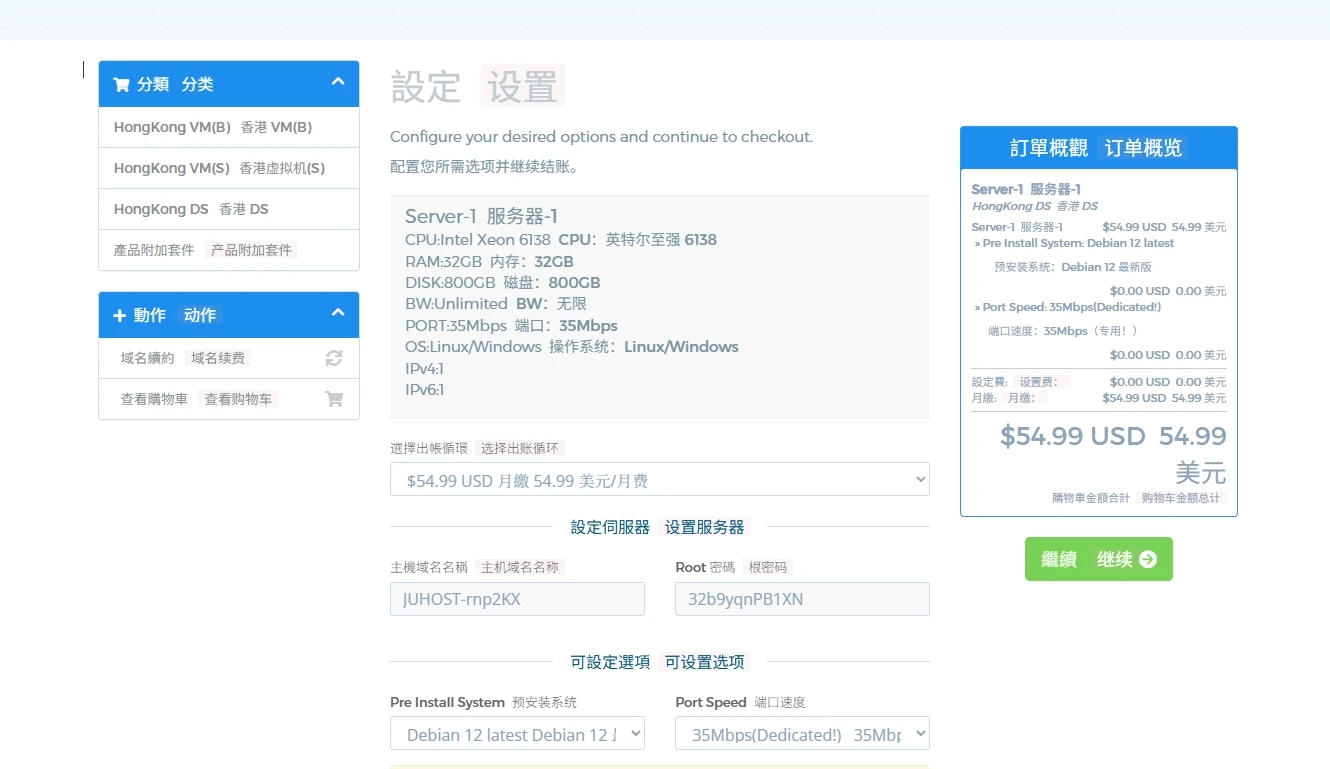
Task: Click the plus icon in Actions header
Action: 120,315
